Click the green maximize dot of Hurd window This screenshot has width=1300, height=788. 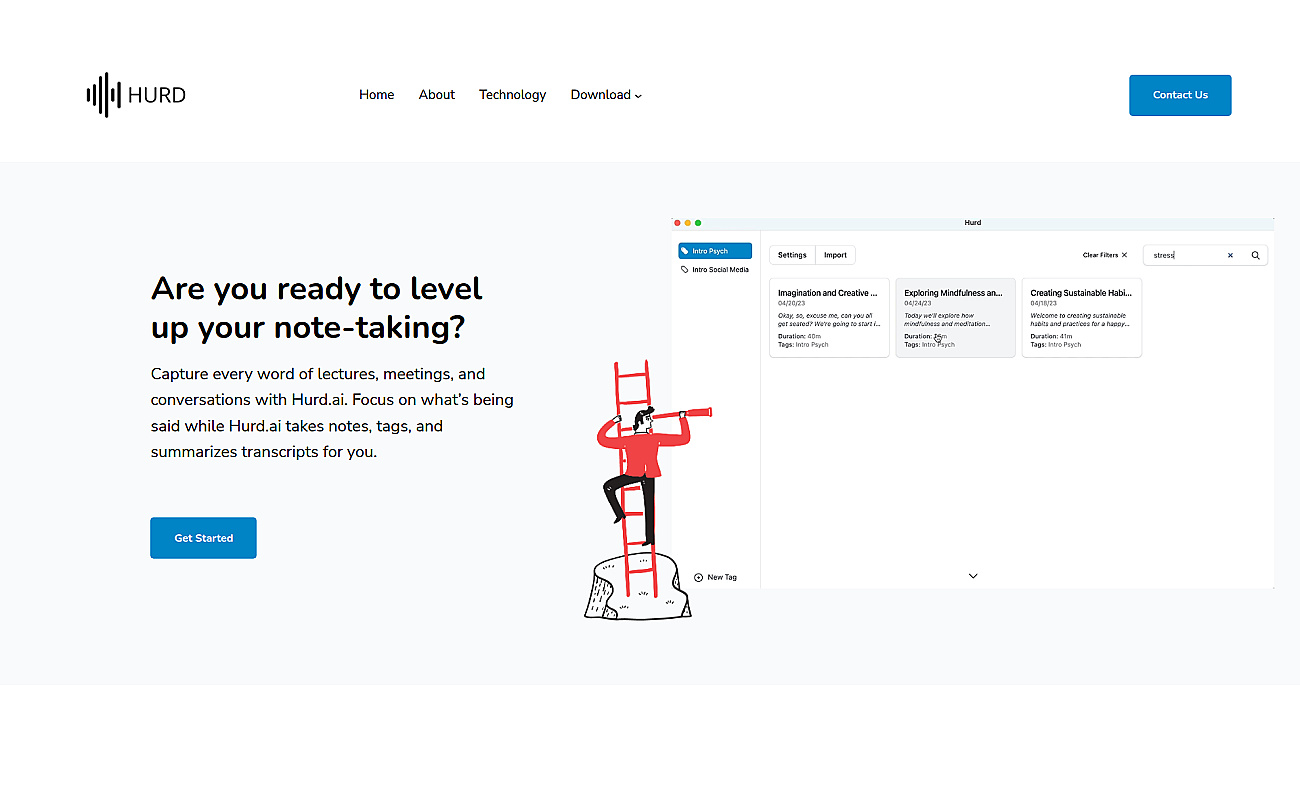tap(698, 222)
